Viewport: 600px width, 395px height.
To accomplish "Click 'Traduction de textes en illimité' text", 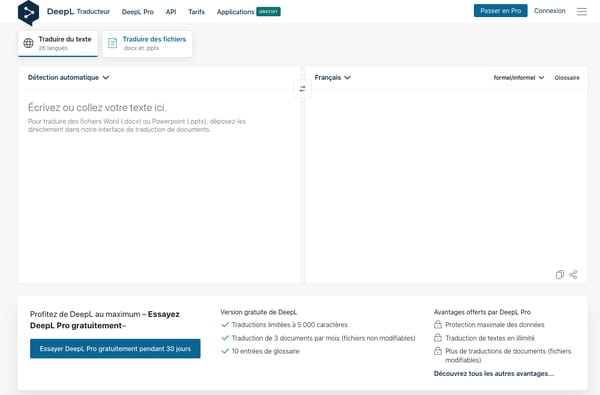I will click(490, 338).
